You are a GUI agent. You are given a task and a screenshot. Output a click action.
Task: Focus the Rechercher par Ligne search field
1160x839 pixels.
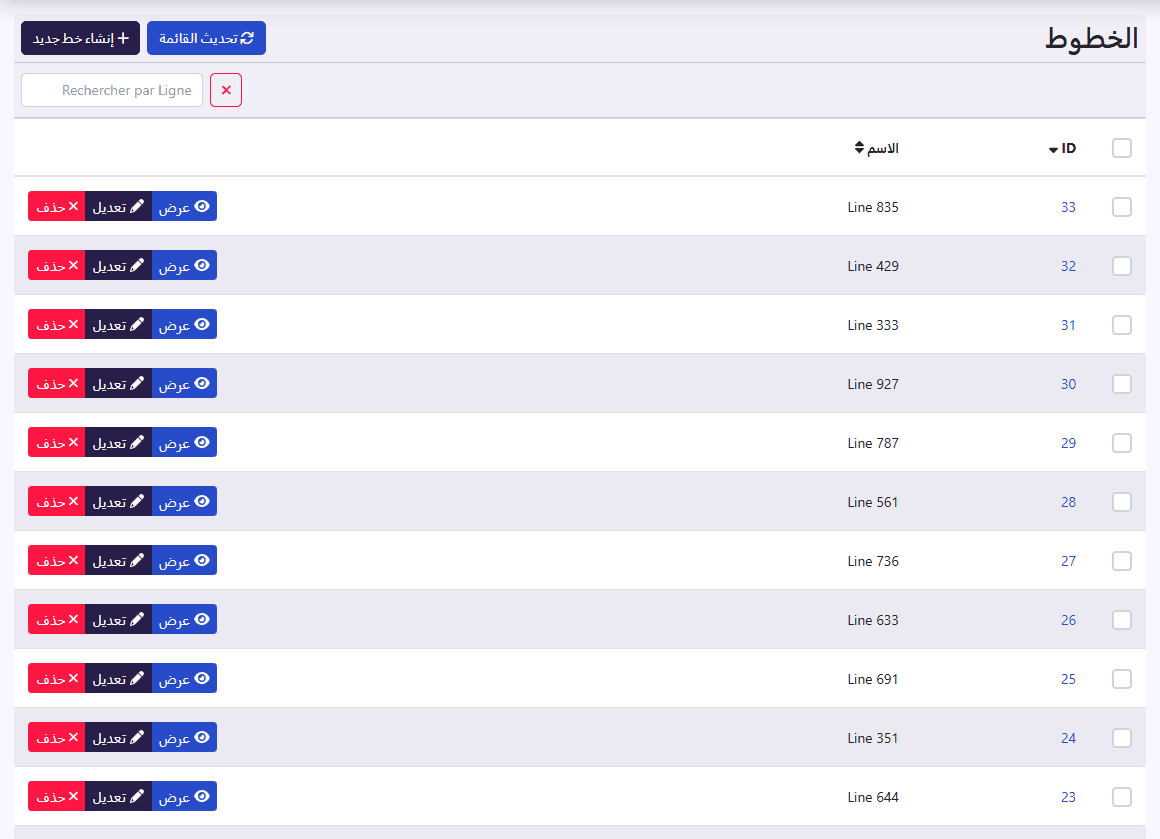112,90
